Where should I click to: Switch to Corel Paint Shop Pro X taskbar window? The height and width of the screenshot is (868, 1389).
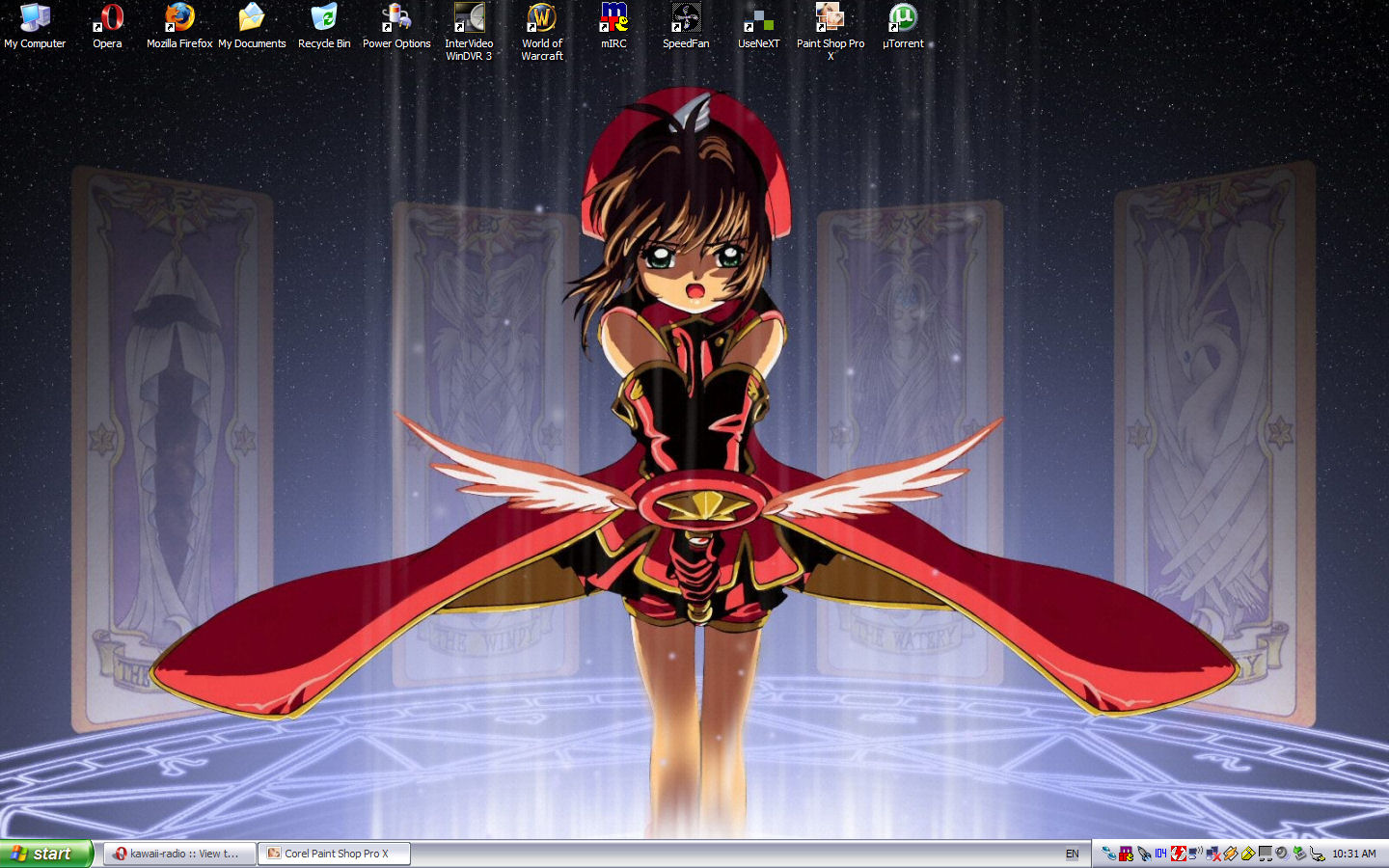pos(334,854)
